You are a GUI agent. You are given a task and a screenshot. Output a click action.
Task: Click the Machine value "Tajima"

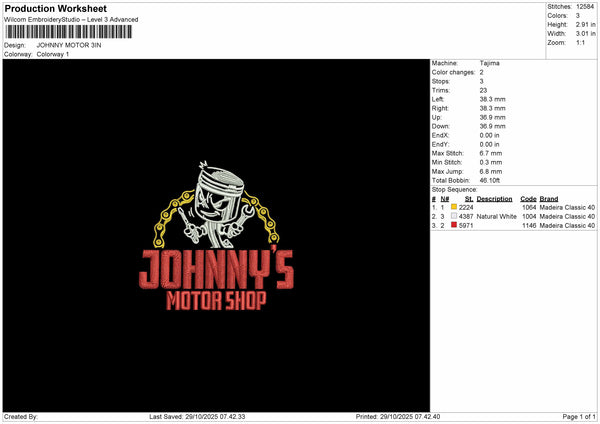click(489, 63)
